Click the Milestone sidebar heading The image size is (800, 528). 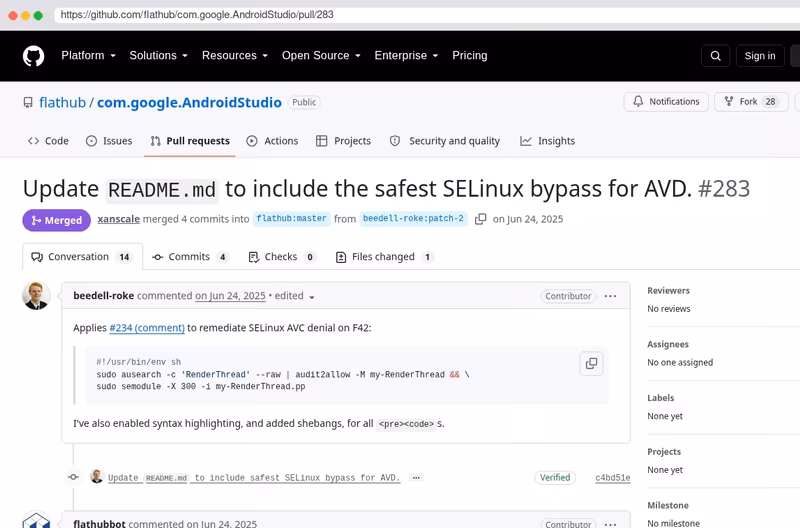pyautogui.click(x=668, y=506)
